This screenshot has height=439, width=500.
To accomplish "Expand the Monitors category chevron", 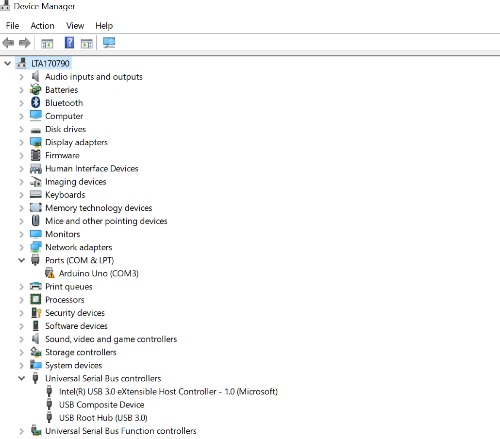I will coord(21,234).
